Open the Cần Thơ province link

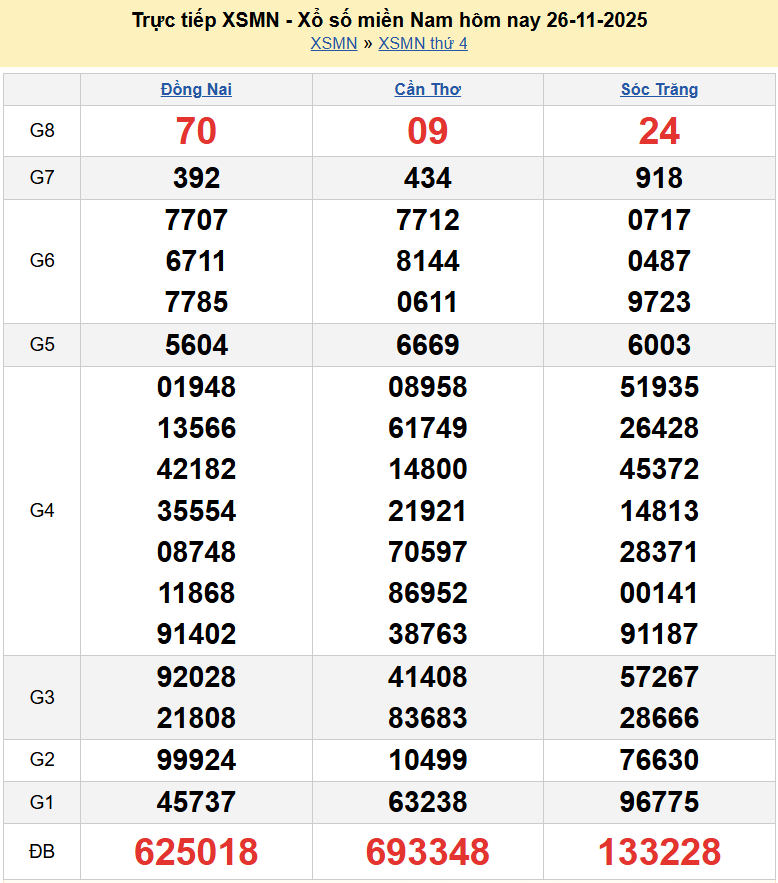[x=427, y=90]
